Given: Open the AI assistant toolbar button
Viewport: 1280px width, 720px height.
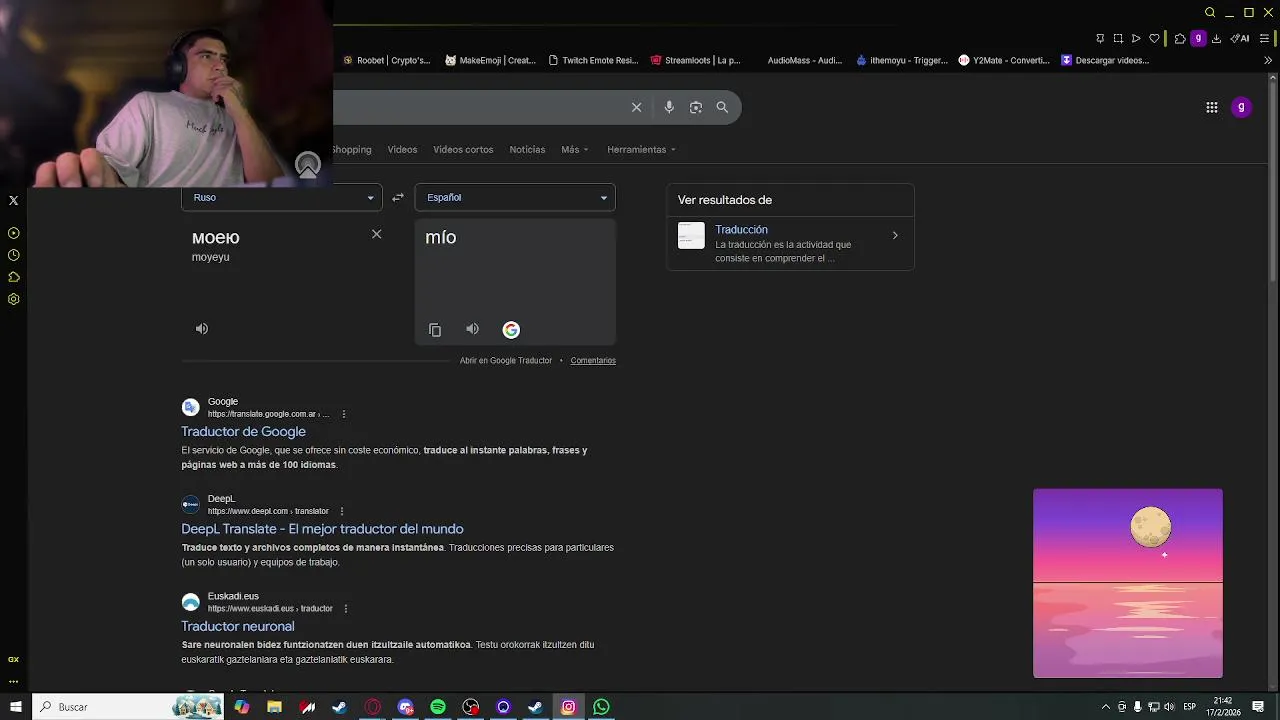Looking at the screenshot, I should [1240, 38].
